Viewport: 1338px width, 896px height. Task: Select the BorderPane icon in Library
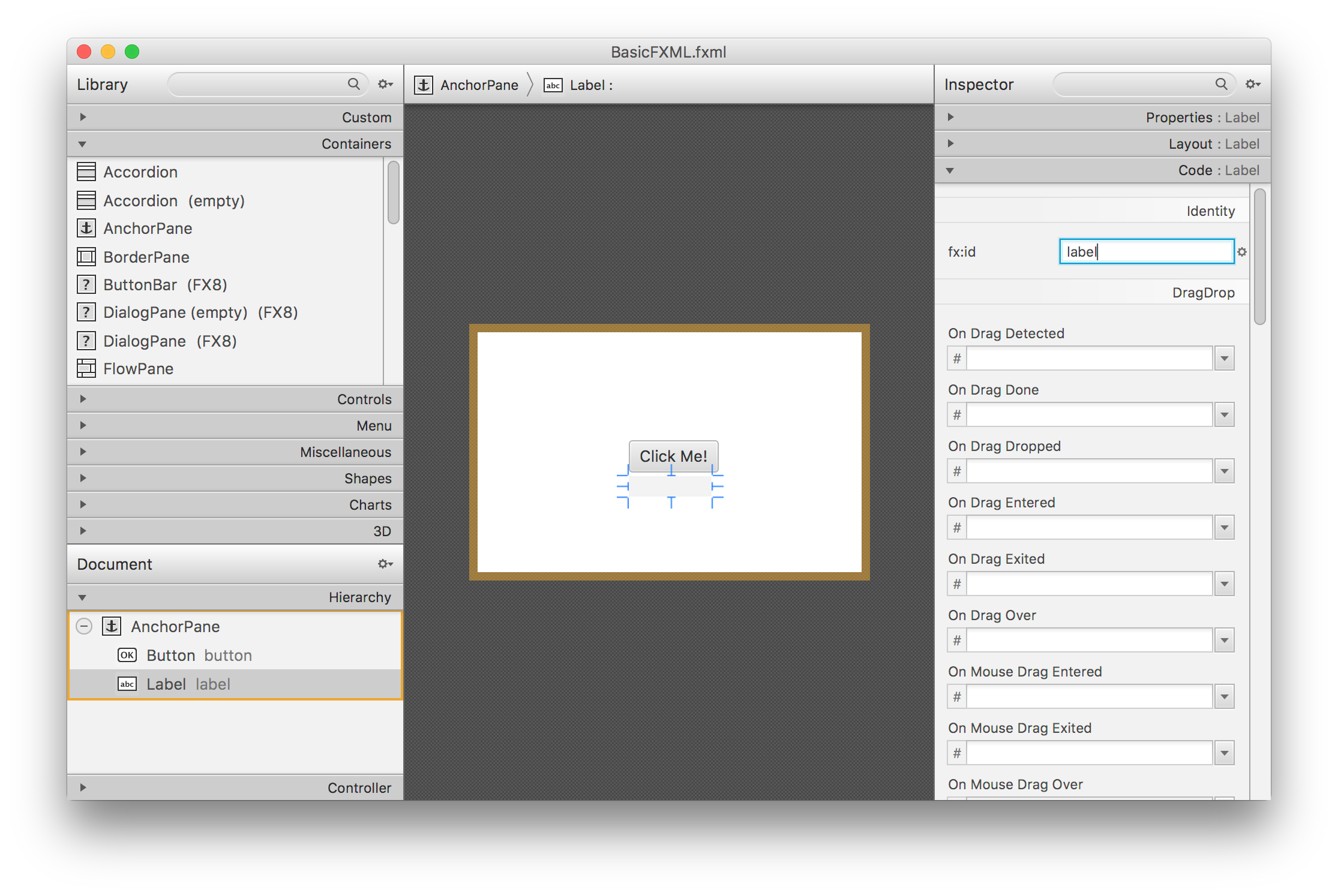[x=86, y=257]
